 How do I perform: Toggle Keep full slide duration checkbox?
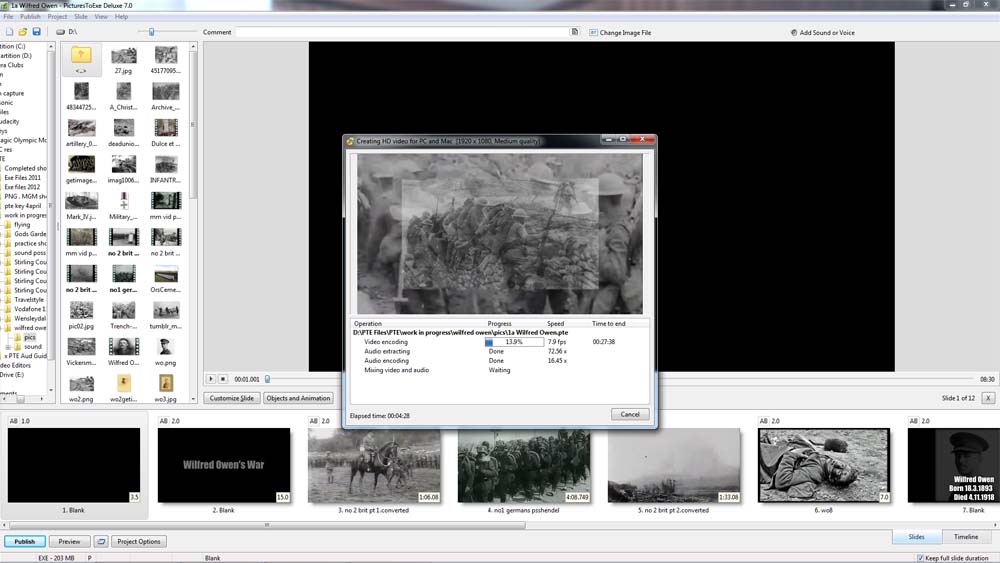[920, 558]
